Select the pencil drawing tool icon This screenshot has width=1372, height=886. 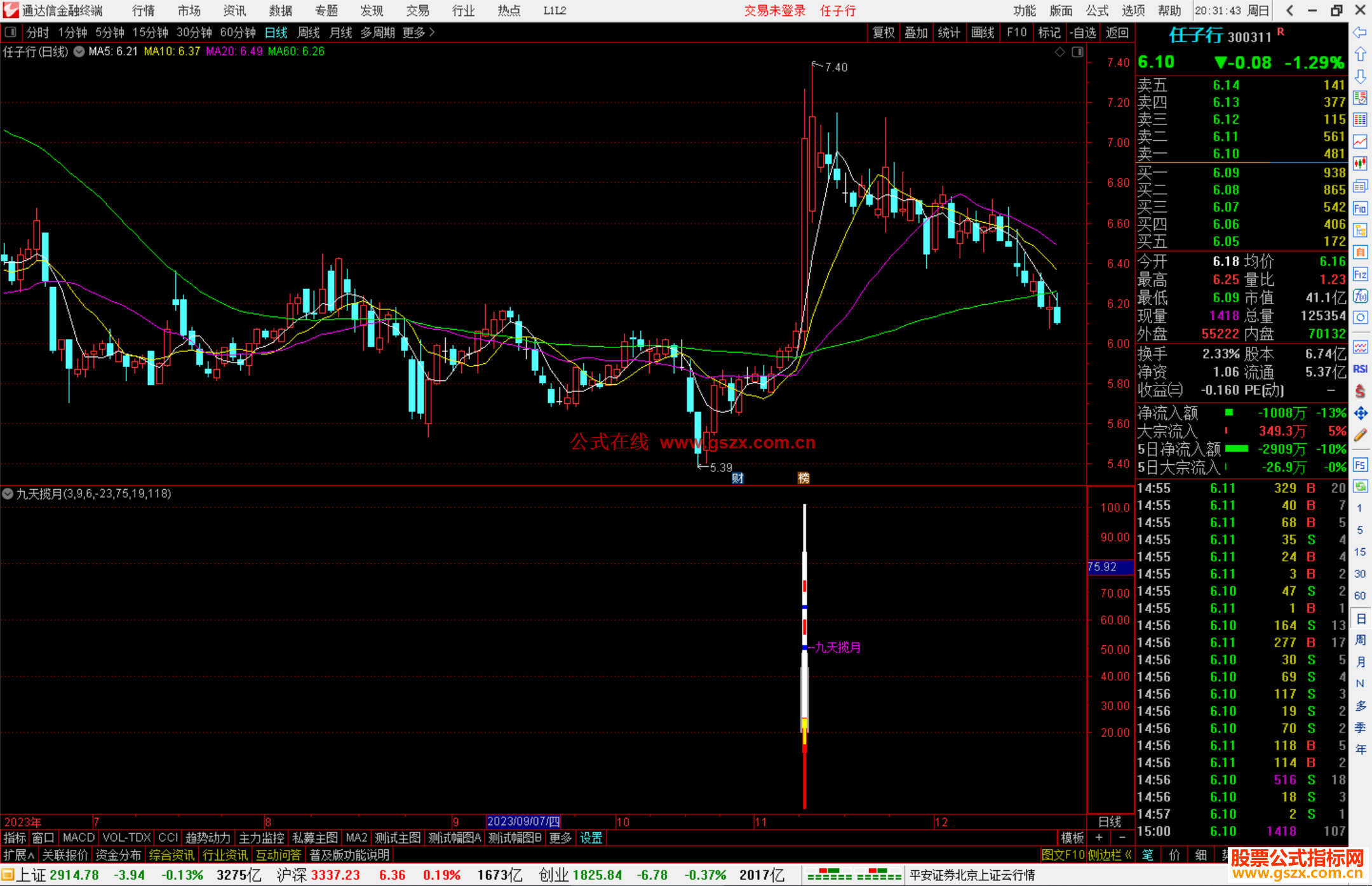(1360, 435)
